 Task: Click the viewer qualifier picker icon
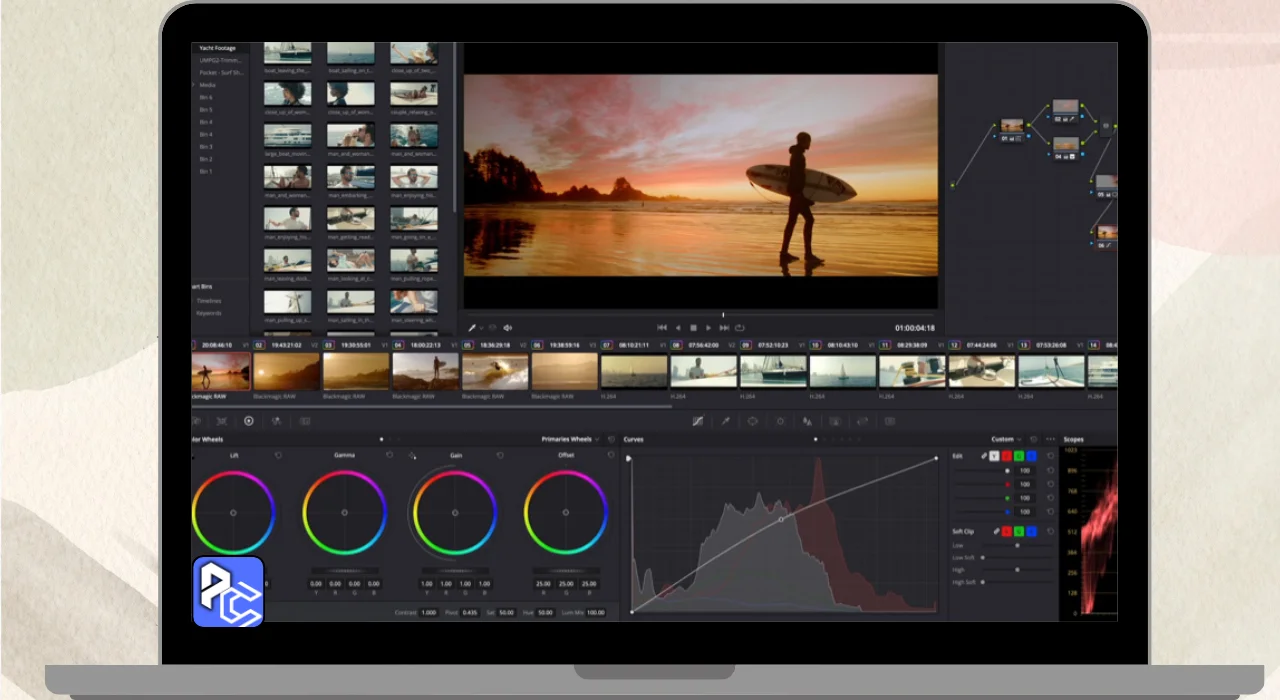point(472,327)
